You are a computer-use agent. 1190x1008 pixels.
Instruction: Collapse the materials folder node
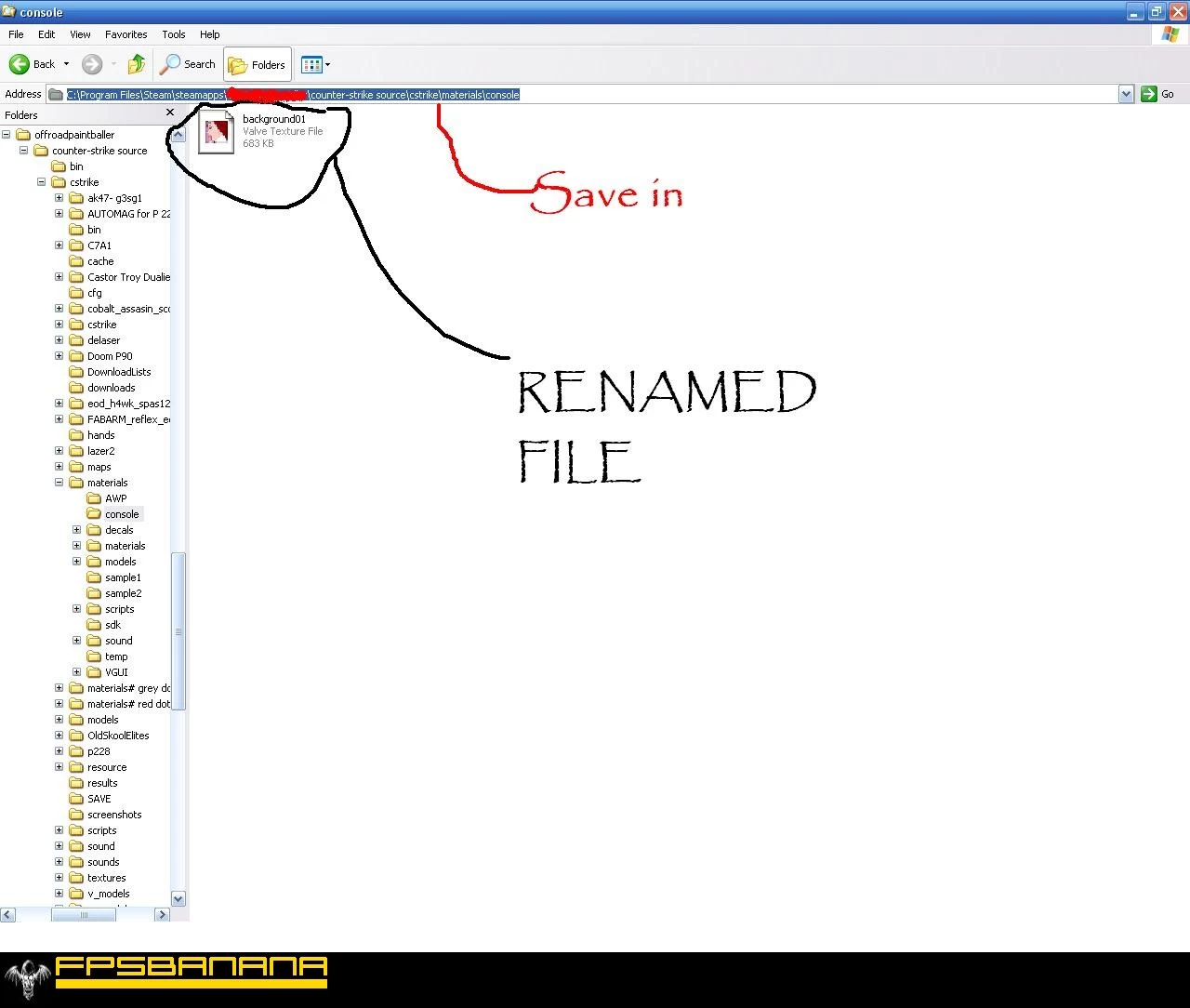pyautogui.click(x=59, y=483)
